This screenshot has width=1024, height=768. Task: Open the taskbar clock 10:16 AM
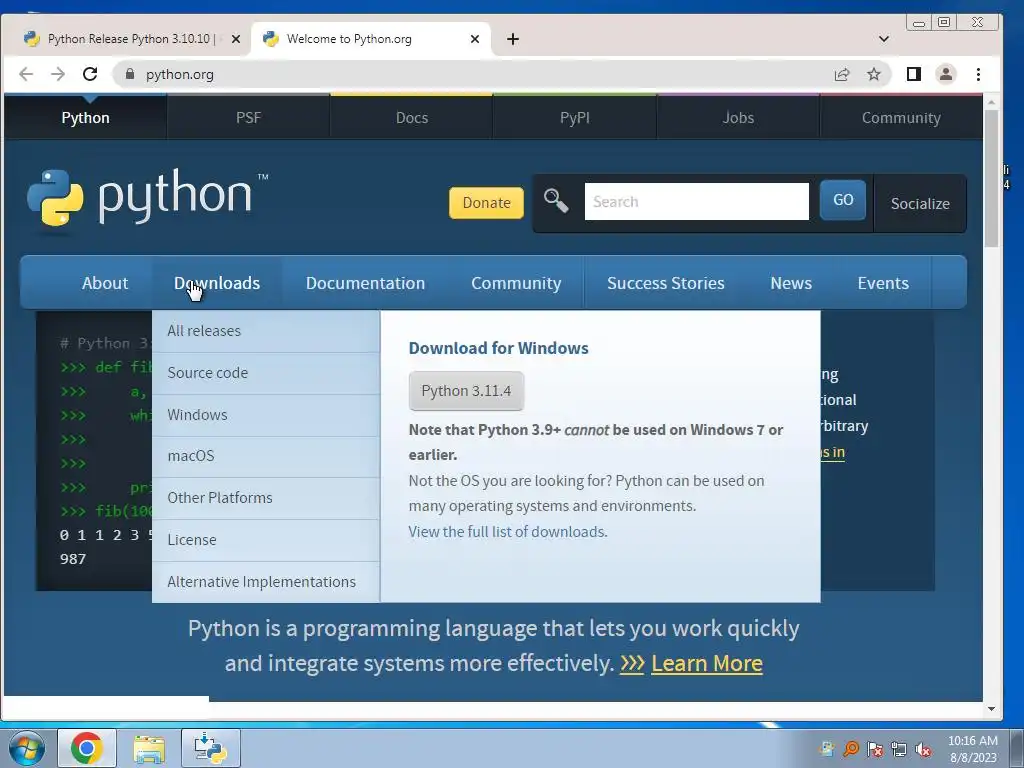972,749
